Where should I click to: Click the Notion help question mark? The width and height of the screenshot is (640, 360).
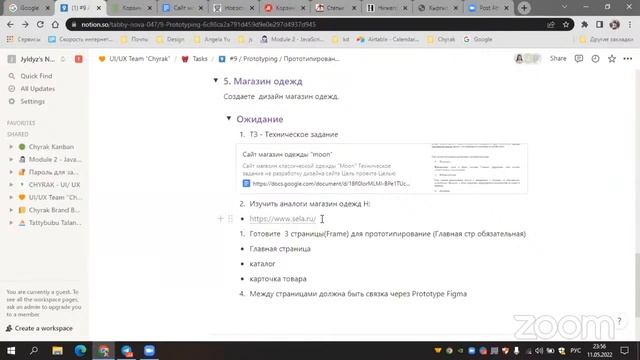click(x=619, y=321)
